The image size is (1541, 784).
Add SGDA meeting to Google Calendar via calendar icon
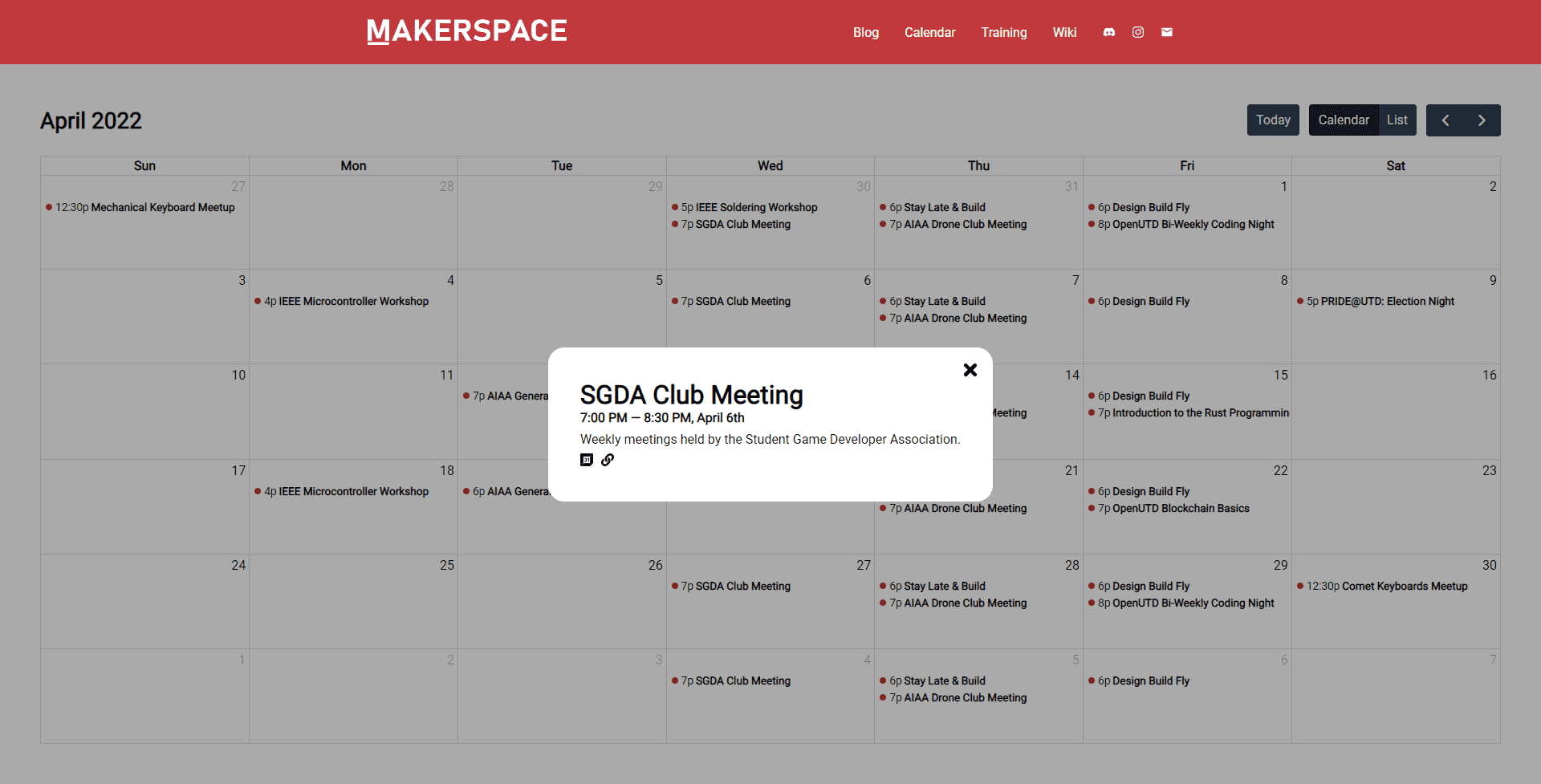(x=587, y=460)
